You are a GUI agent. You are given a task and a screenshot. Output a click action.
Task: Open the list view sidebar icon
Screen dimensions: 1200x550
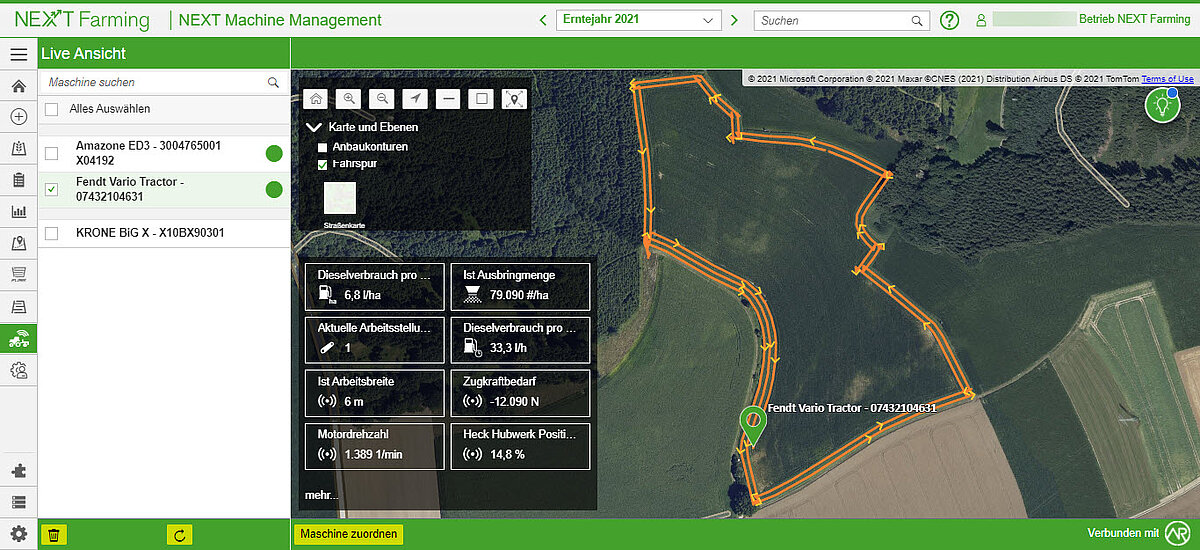pyautogui.click(x=18, y=502)
